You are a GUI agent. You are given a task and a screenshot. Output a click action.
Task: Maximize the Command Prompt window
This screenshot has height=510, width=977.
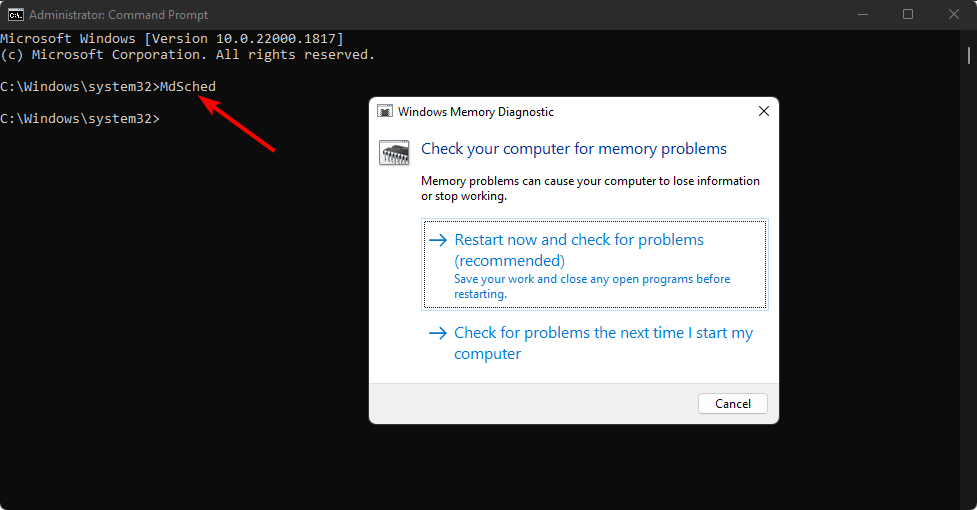coord(908,14)
